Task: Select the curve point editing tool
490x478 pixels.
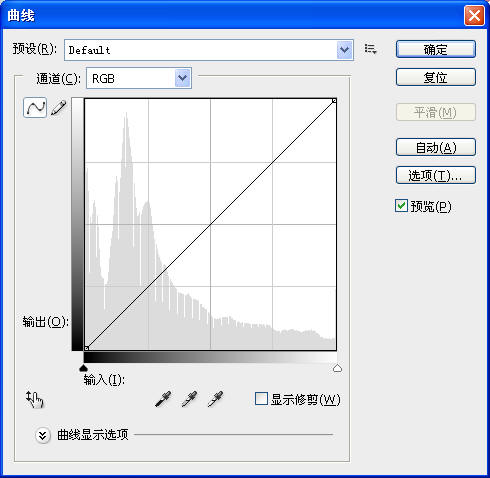Action: coord(35,107)
